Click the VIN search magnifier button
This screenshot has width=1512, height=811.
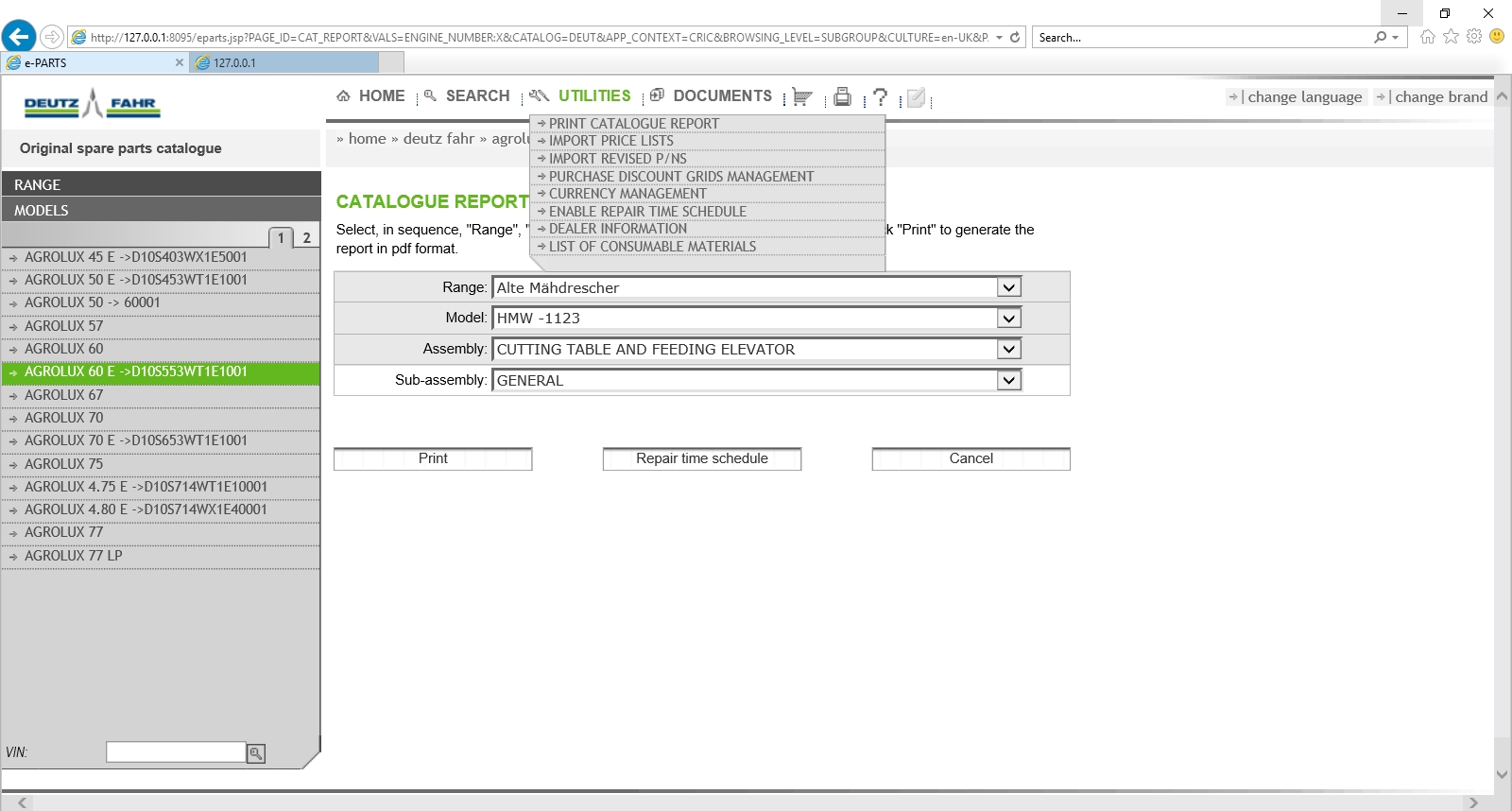pyautogui.click(x=255, y=753)
